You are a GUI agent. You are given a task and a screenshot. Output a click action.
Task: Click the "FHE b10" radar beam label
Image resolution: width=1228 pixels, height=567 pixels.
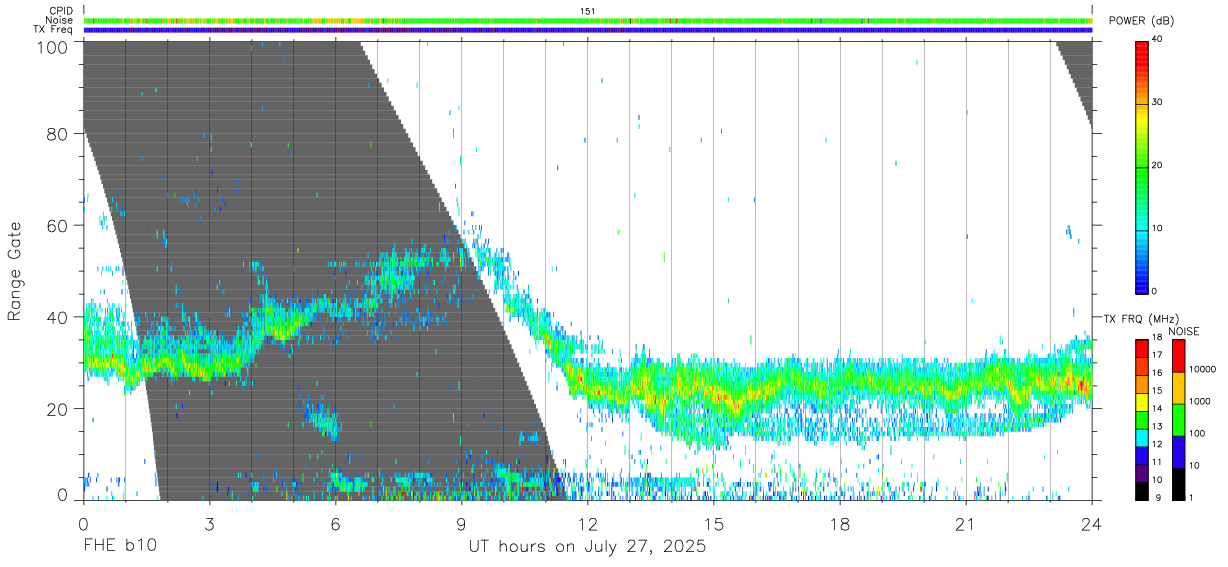(119, 547)
